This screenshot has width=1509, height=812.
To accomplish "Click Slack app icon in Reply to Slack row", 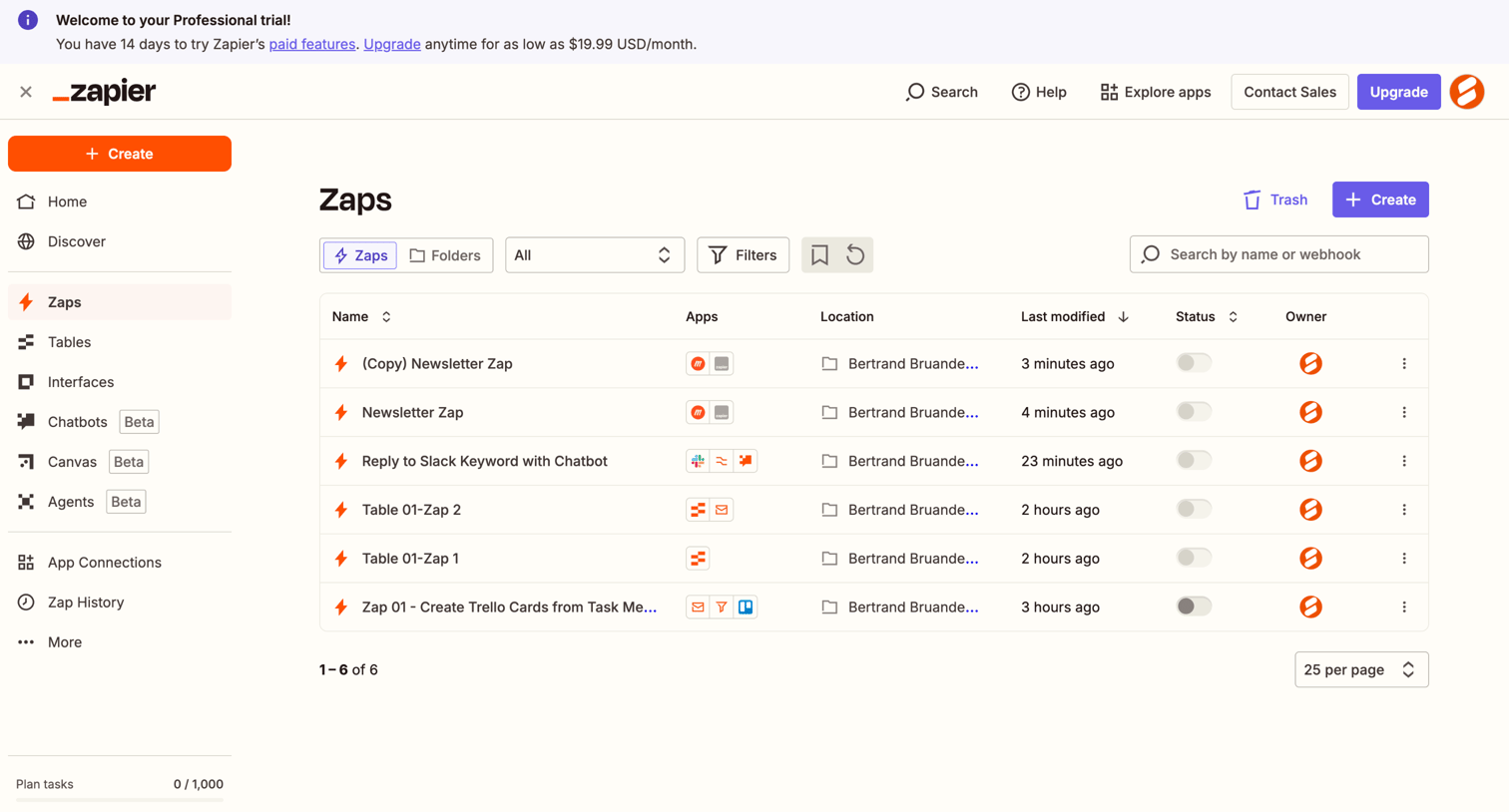I will click(698, 461).
